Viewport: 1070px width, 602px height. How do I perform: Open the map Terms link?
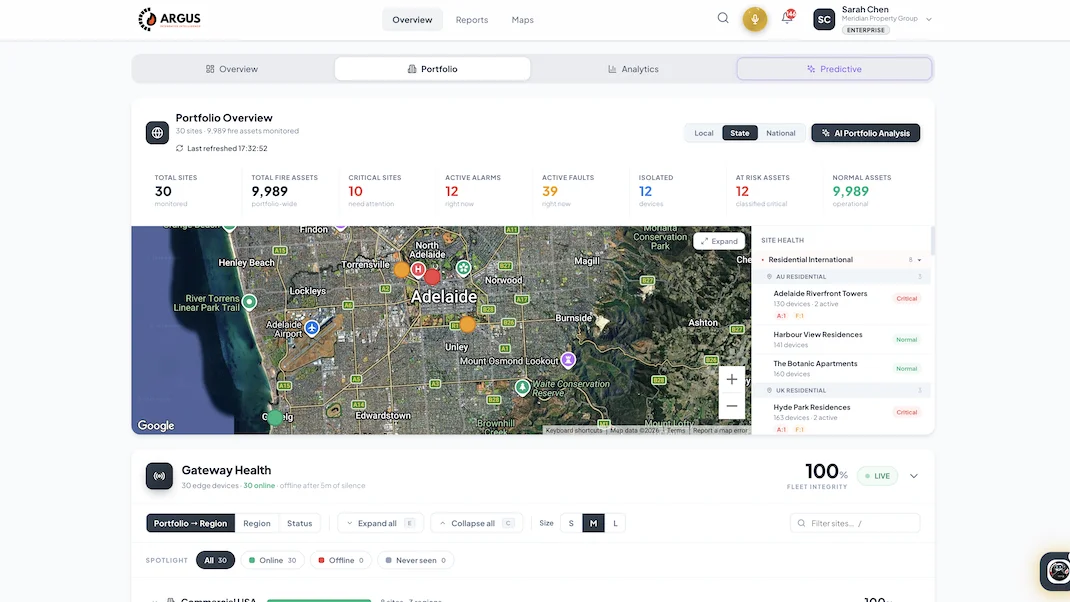coord(676,431)
